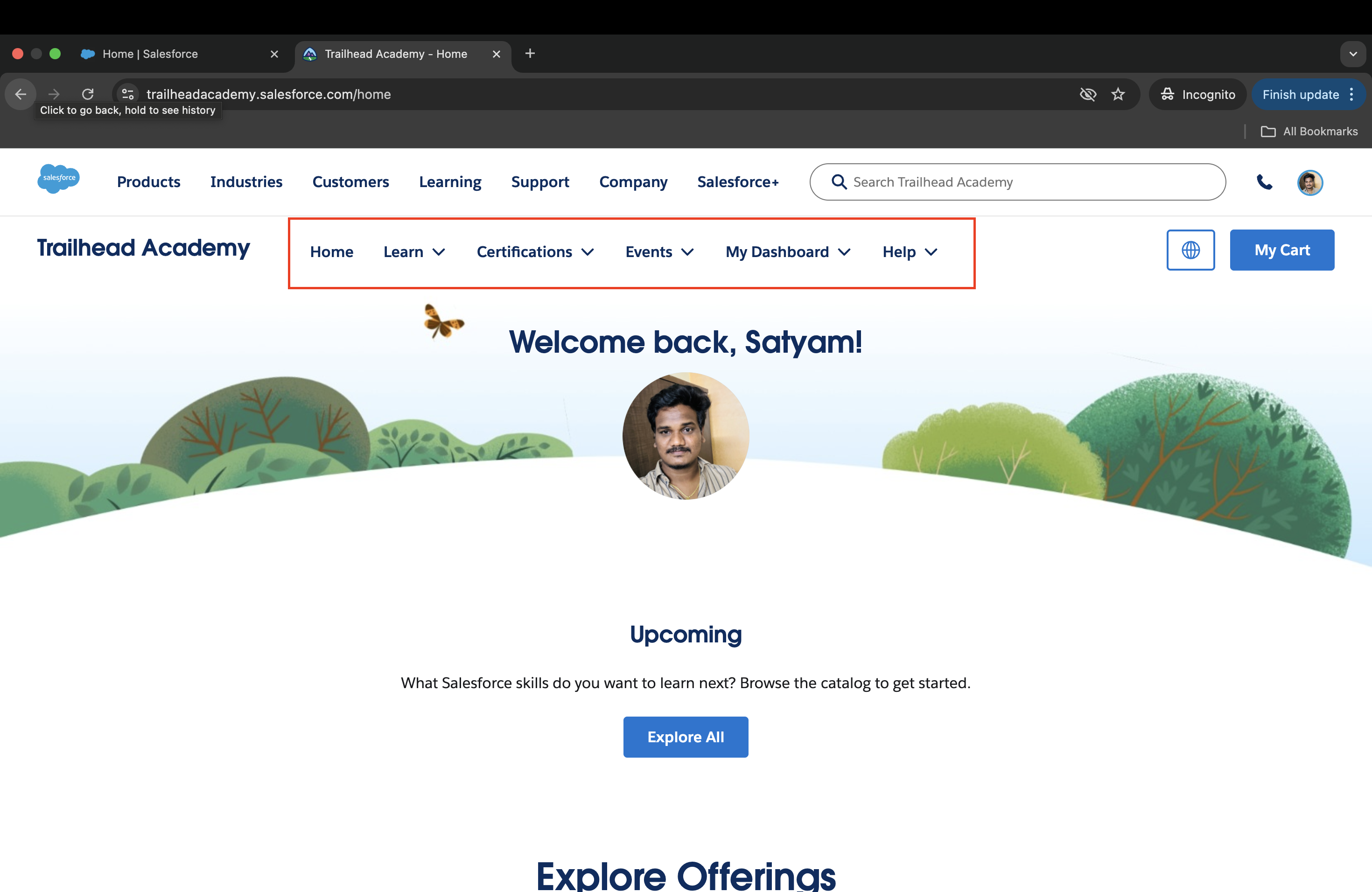
Task: Click the magnifier search icon
Action: coord(839,182)
